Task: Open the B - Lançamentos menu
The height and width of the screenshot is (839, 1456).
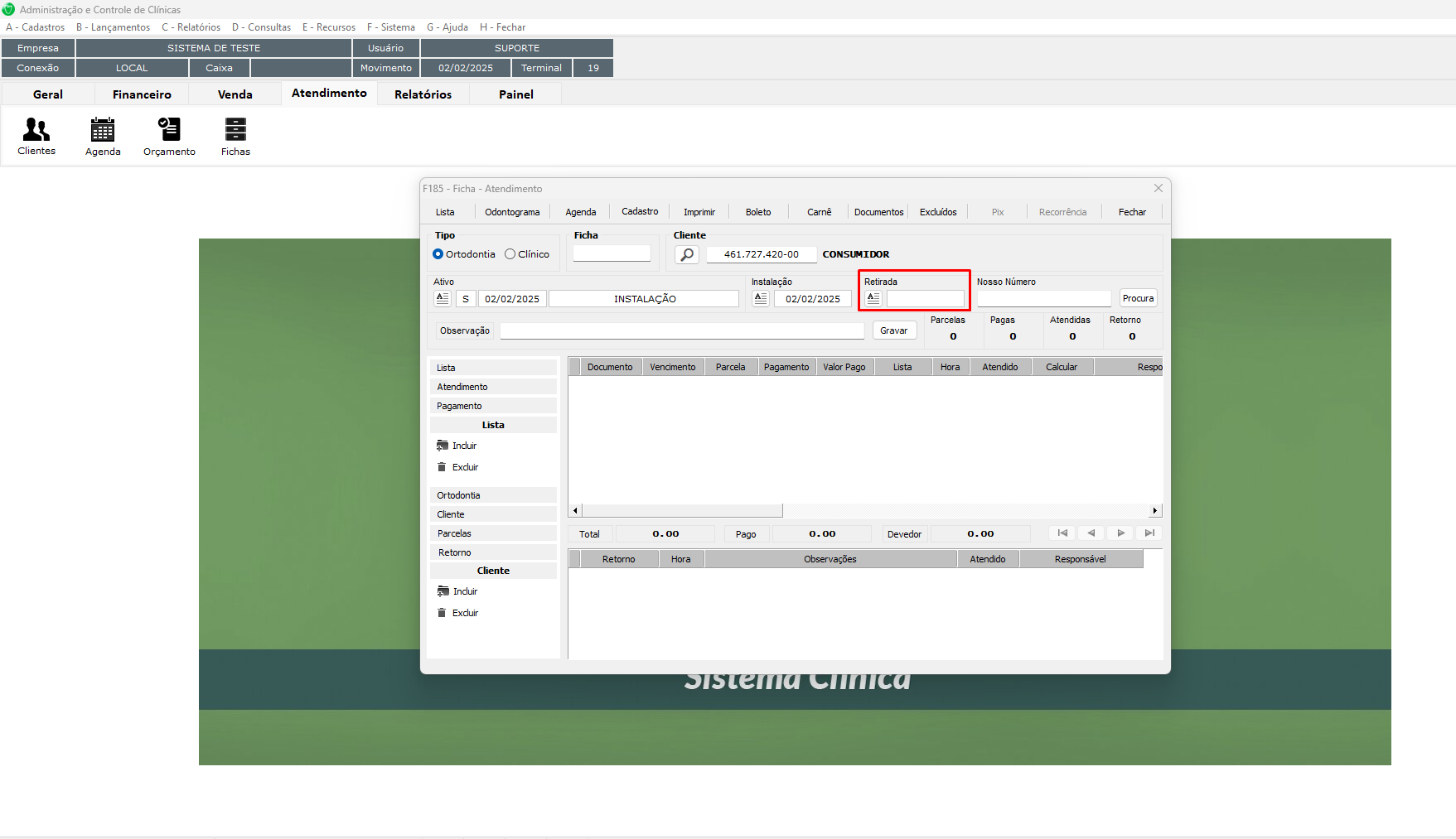Action: pyautogui.click(x=113, y=27)
